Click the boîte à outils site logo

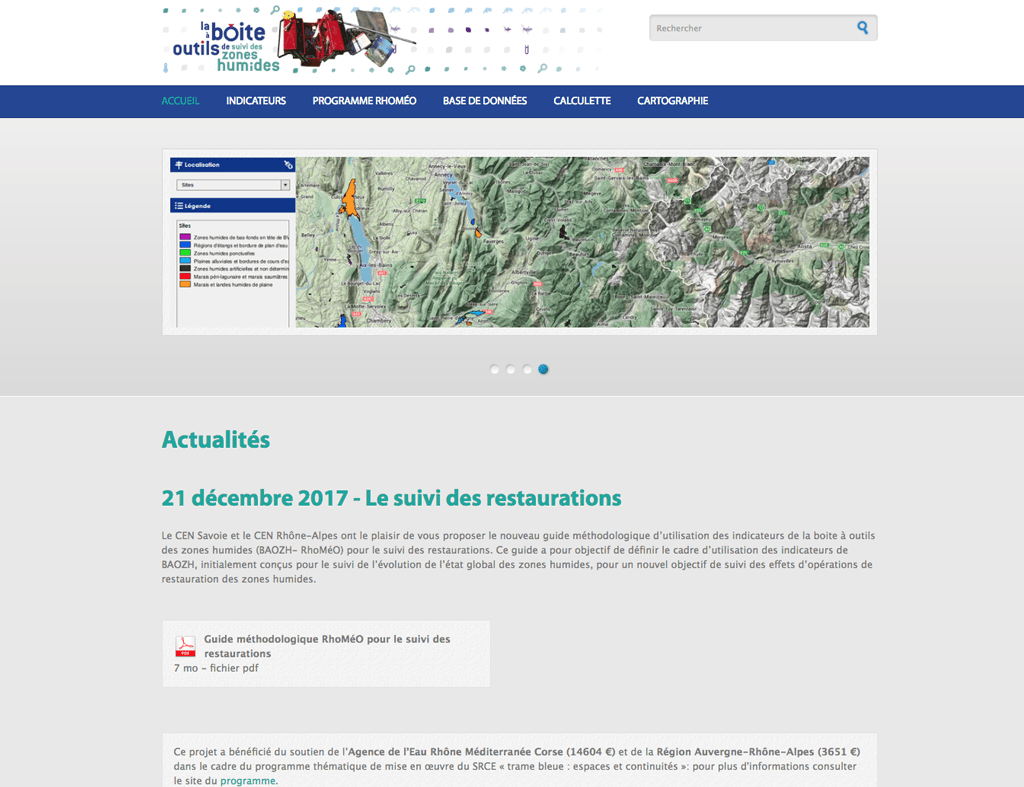click(x=225, y=47)
